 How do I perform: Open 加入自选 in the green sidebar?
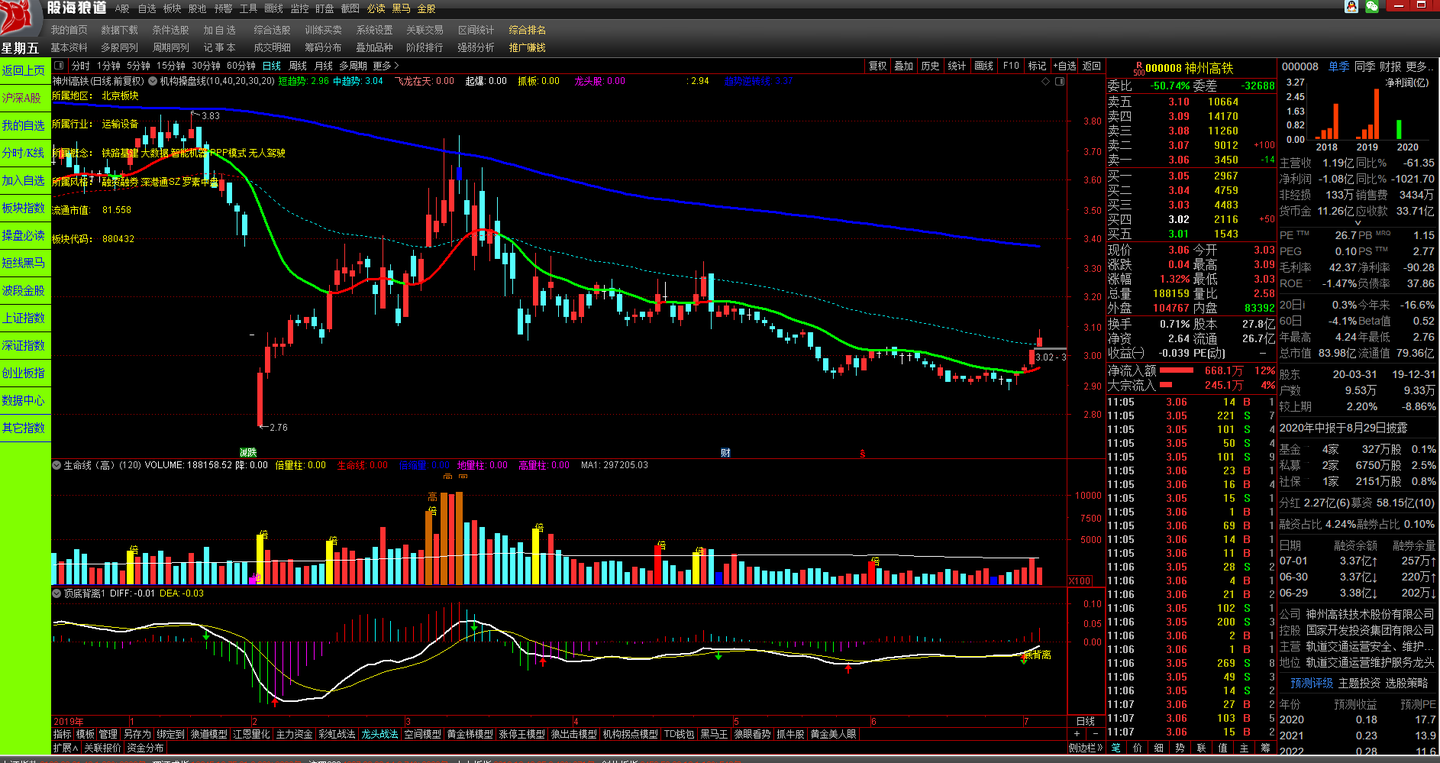tap(24, 181)
